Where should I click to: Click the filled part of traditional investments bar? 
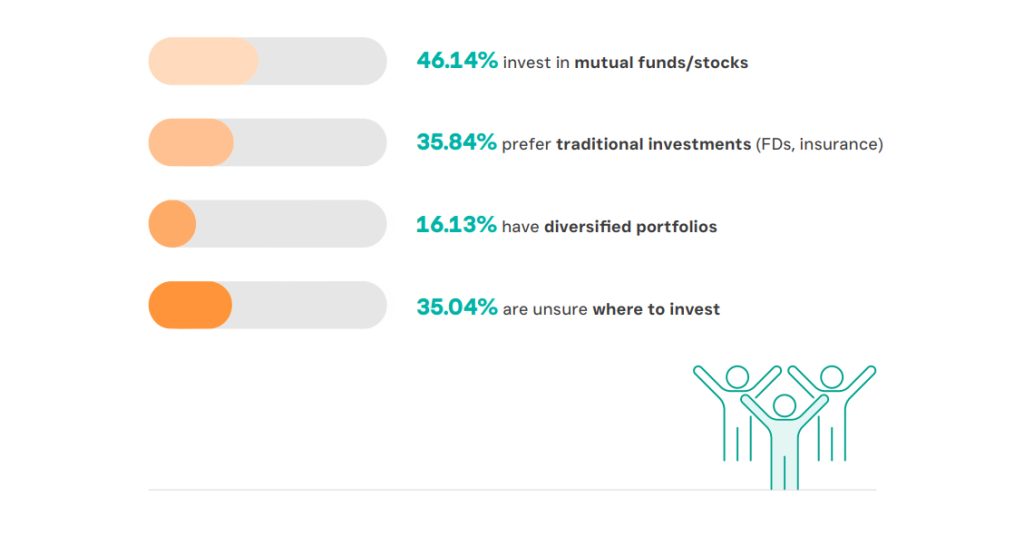click(191, 142)
